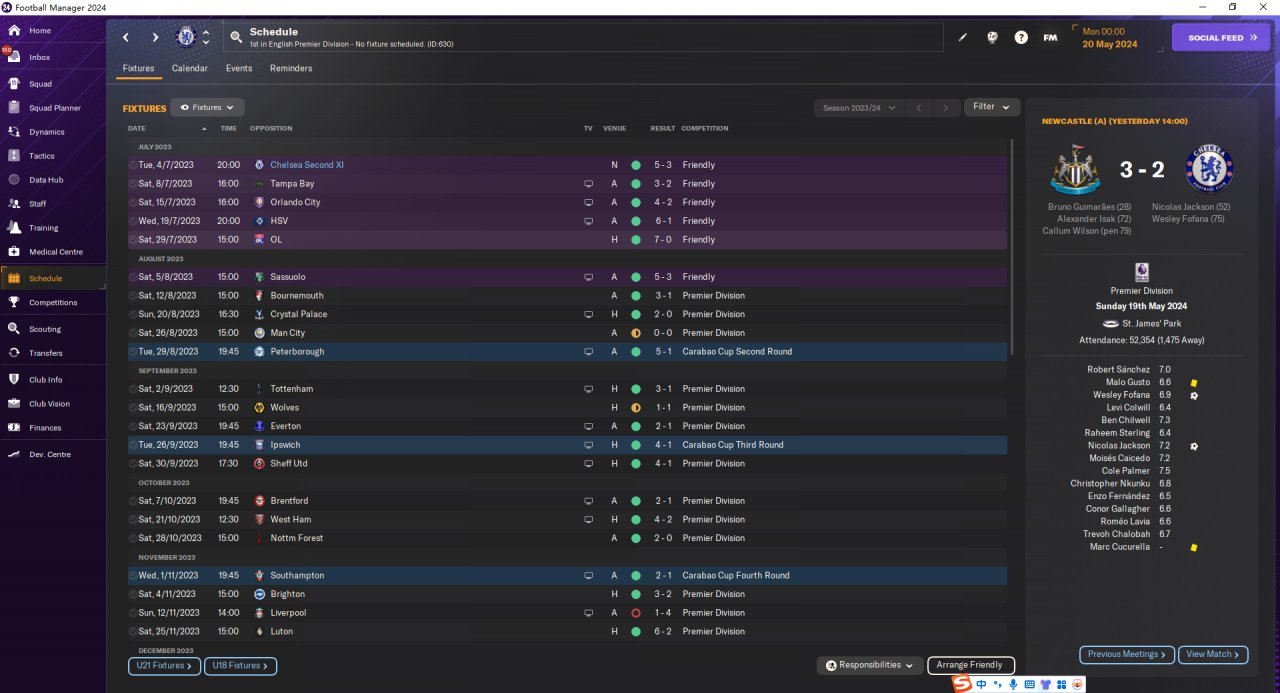Click Cole Palmer in the ratings list
Screen dimensions: 1280x693
(x=1126, y=471)
